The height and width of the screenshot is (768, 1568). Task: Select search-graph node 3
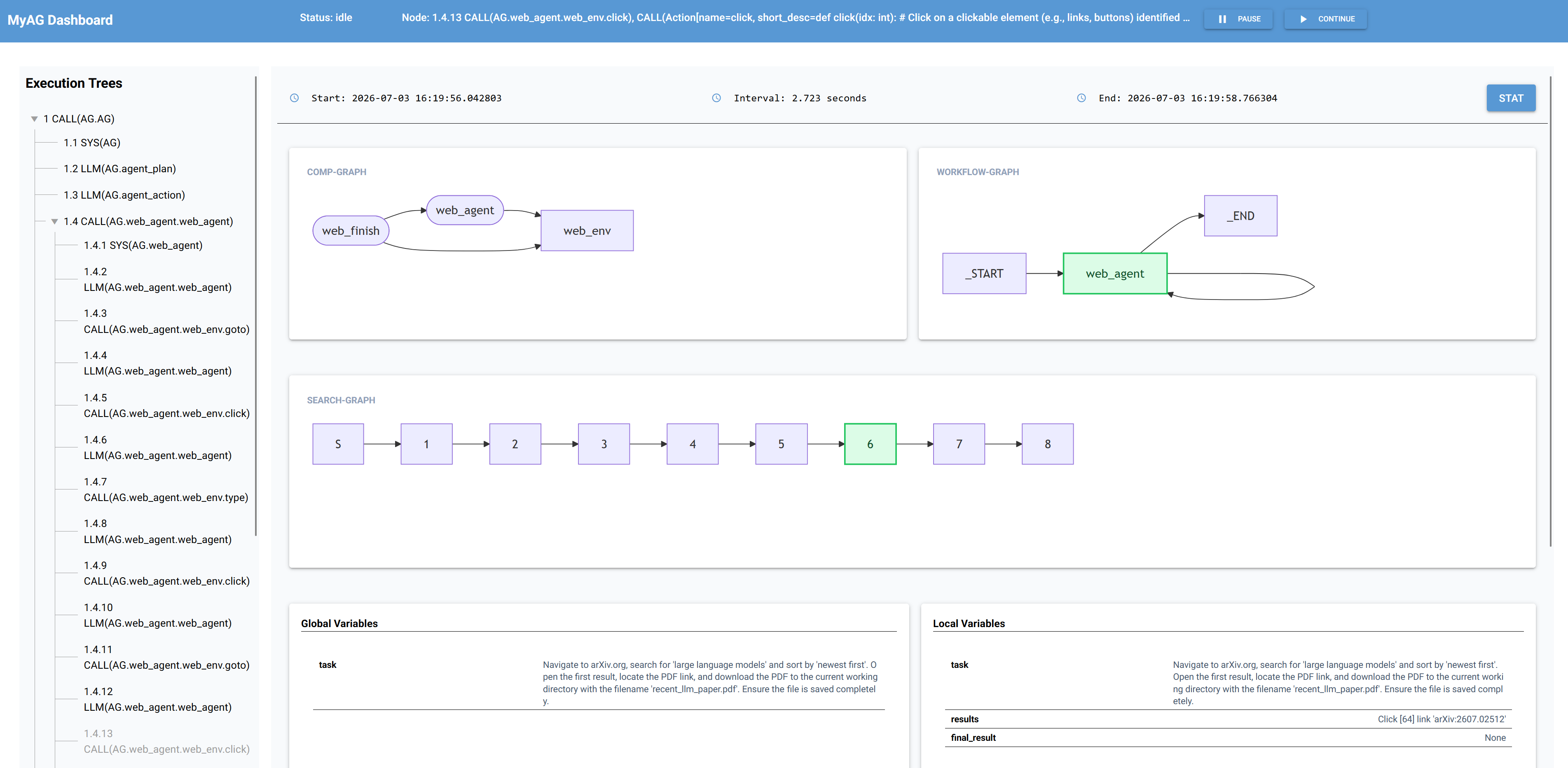(604, 444)
